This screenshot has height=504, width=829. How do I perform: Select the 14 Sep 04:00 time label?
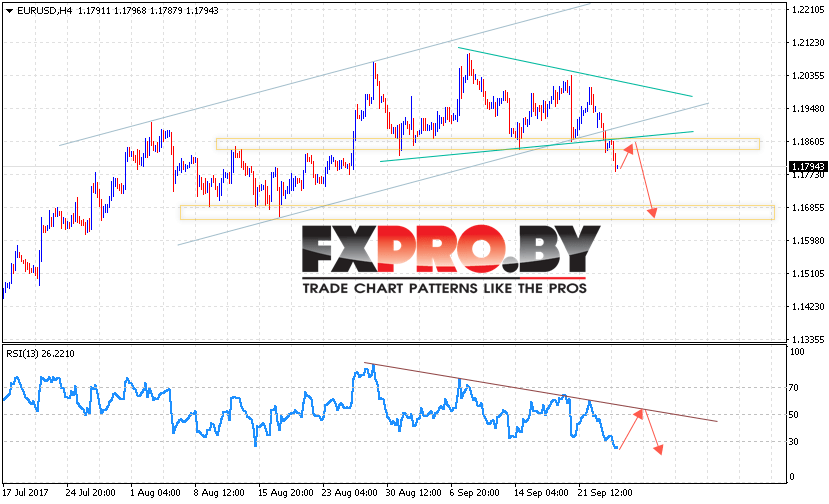pyautogui.click(x=541, y=493)
